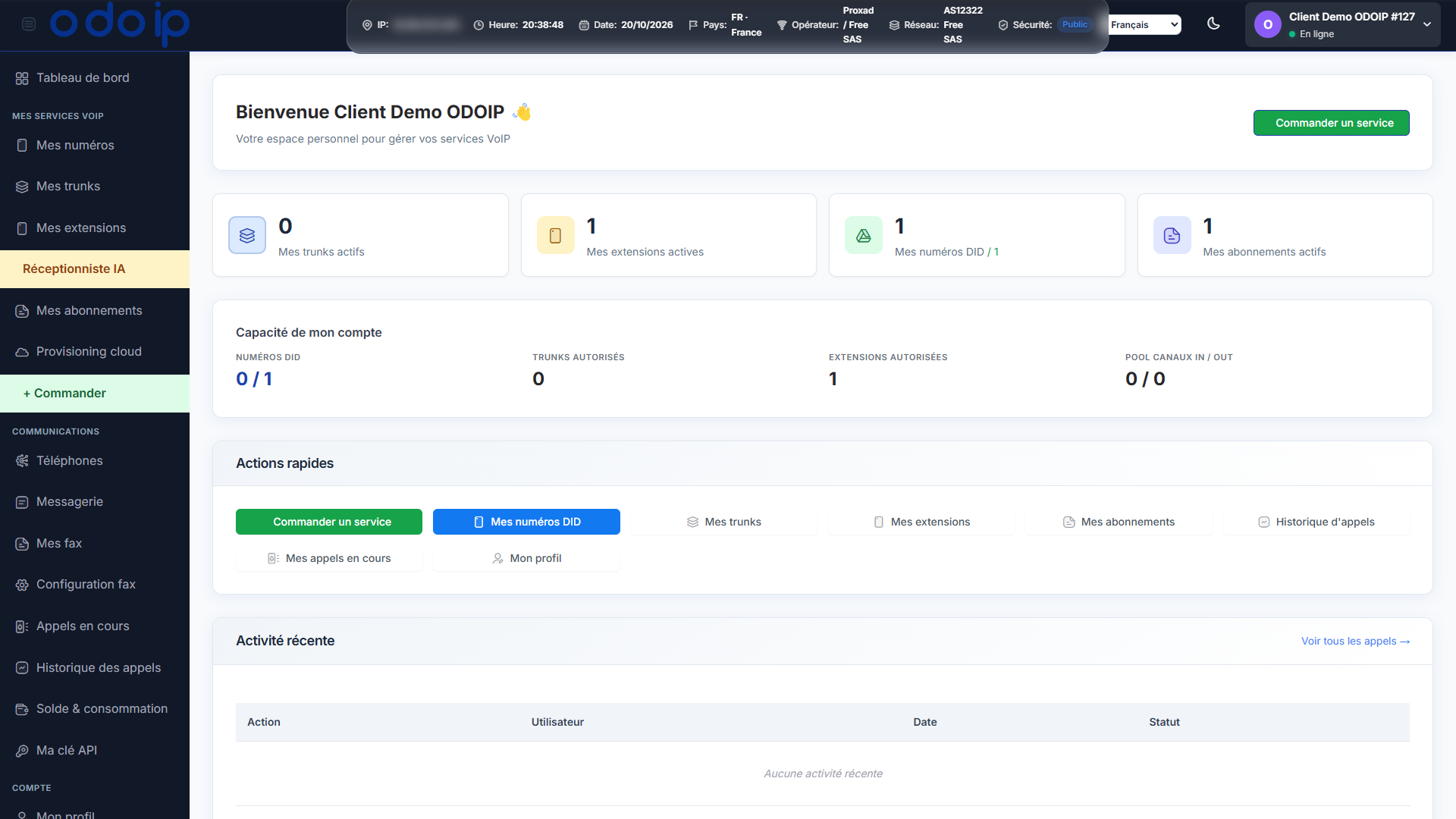Open Ma clé API sidebar item

coord(95,750)
